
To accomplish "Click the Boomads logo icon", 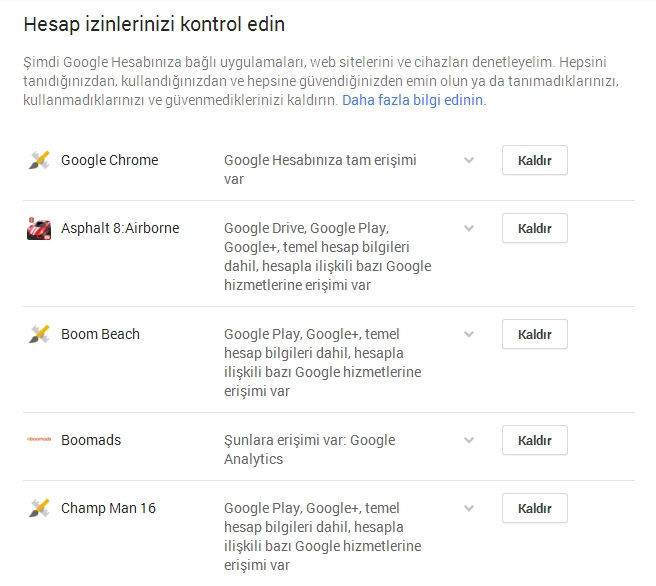I will tap(39, 440).
